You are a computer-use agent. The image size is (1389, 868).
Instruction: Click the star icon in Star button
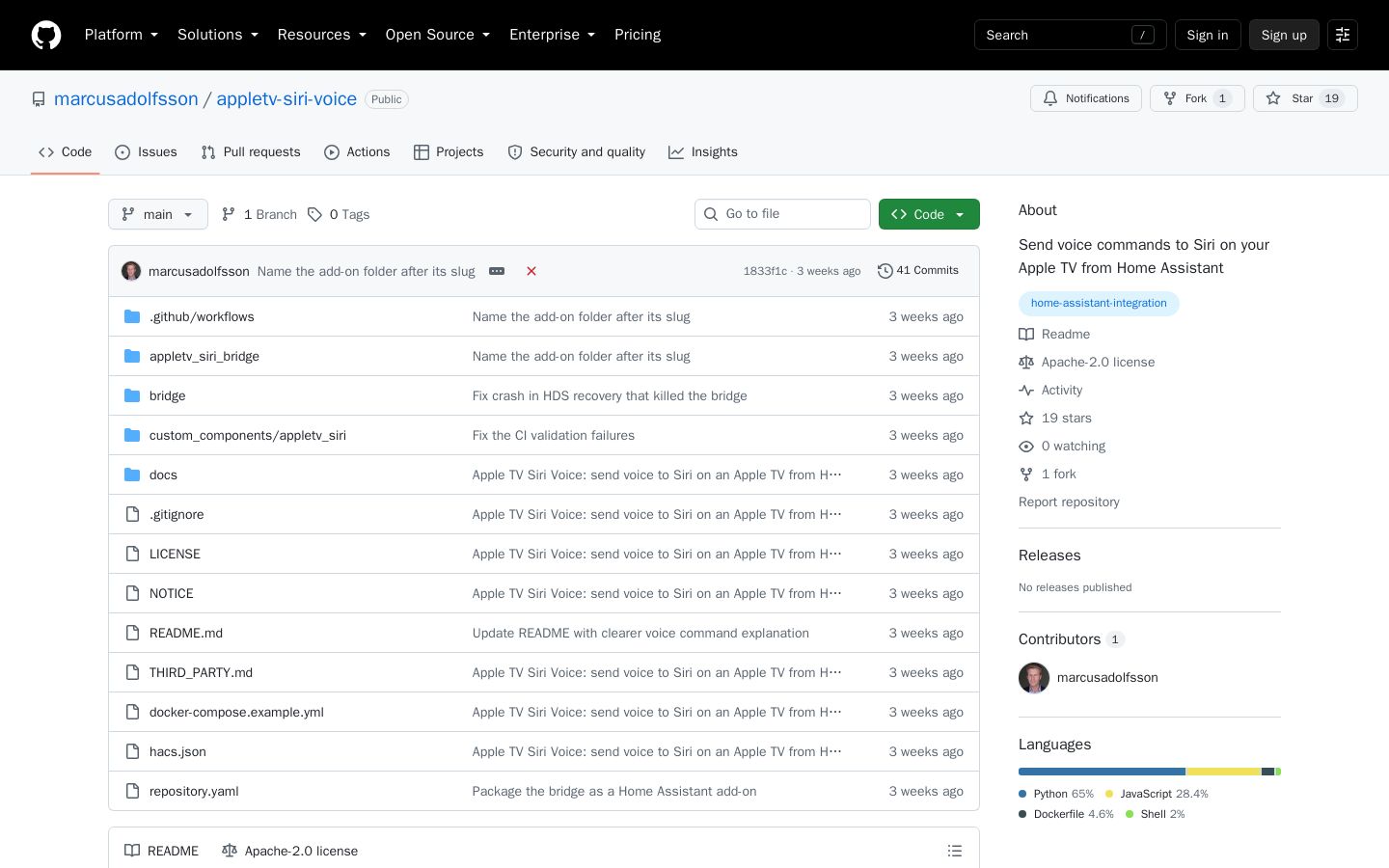click(x=1273, y=98)
